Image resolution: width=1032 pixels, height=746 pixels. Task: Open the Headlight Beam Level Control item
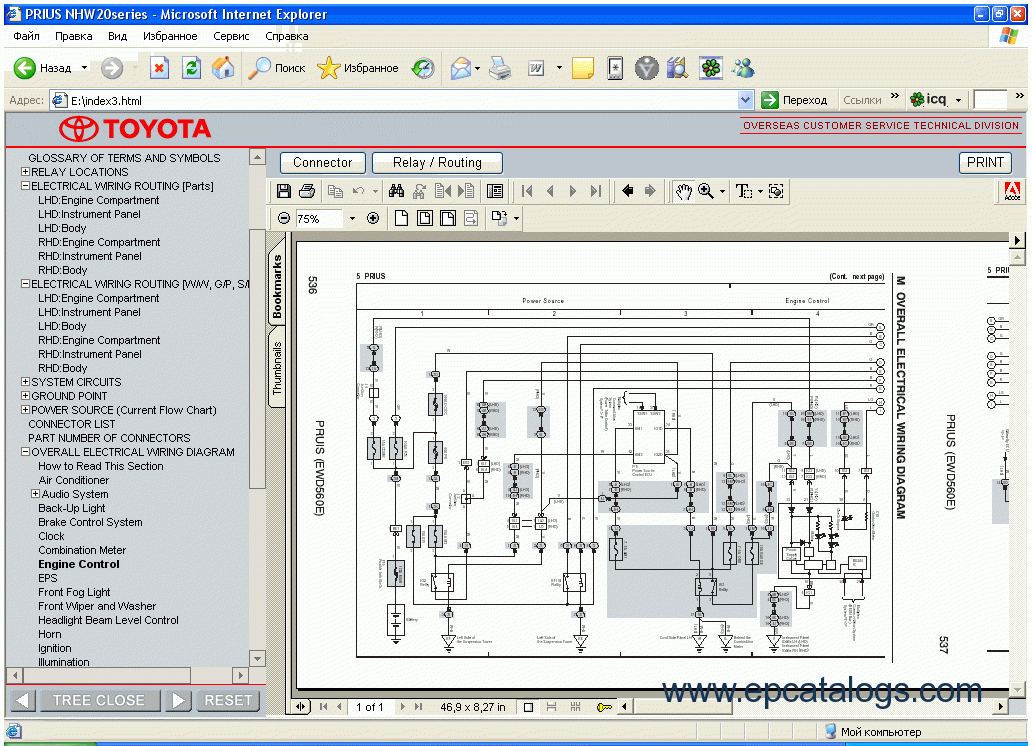click(108, 620)
